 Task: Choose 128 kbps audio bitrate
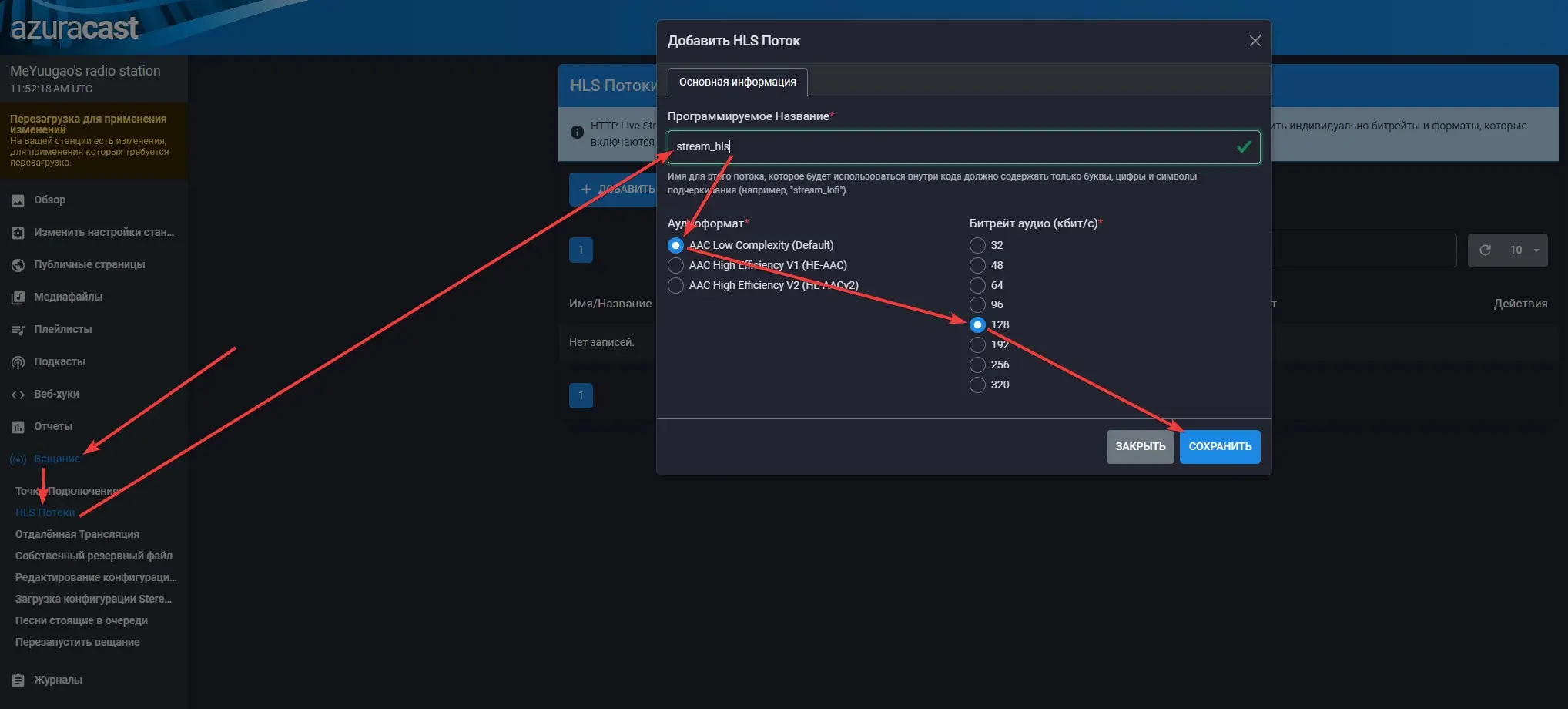pyautogui.click(x=977, y=324)
